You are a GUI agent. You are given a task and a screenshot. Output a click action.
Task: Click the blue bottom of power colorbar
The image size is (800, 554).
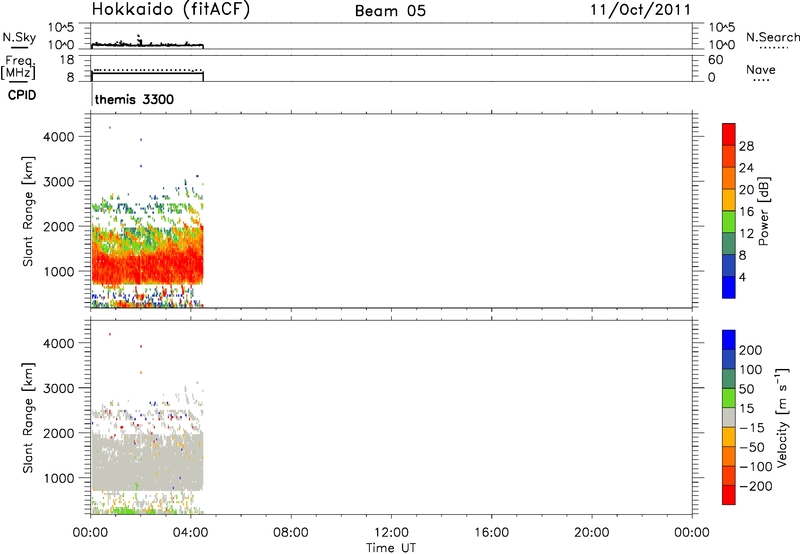click(x=729, y=287)
